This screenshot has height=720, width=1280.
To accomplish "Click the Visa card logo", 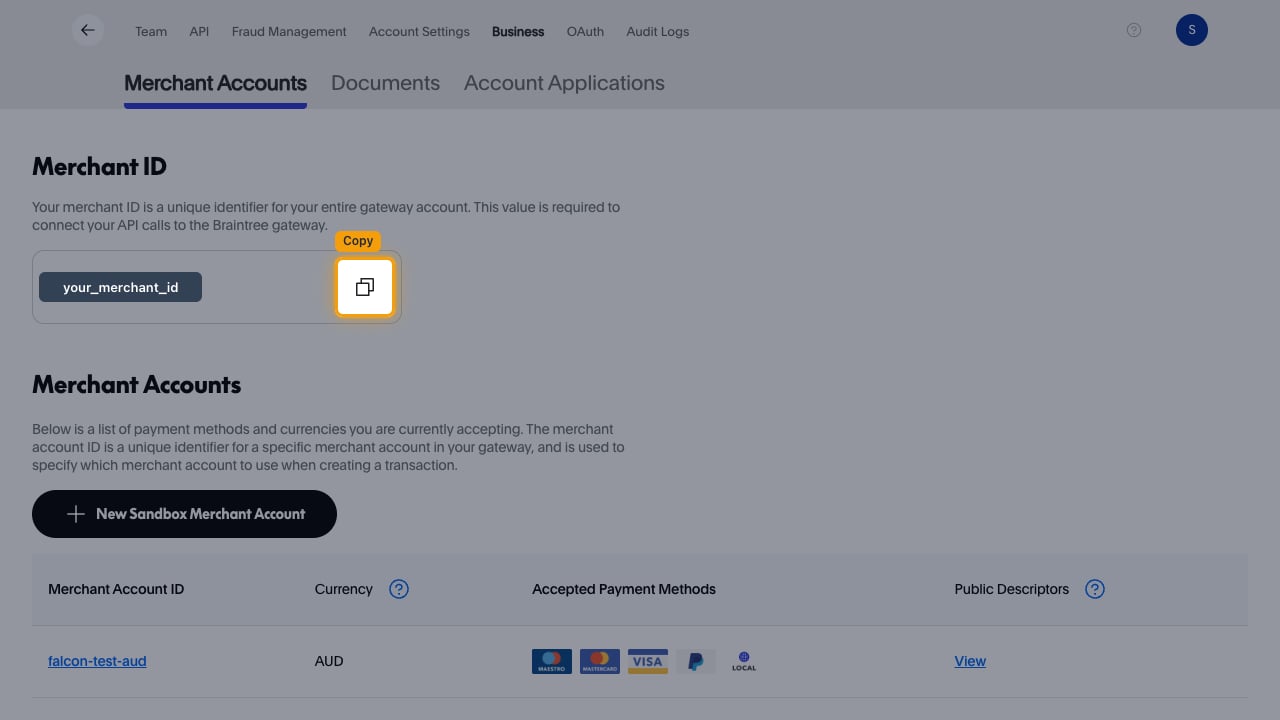I will tap(648, 661).
